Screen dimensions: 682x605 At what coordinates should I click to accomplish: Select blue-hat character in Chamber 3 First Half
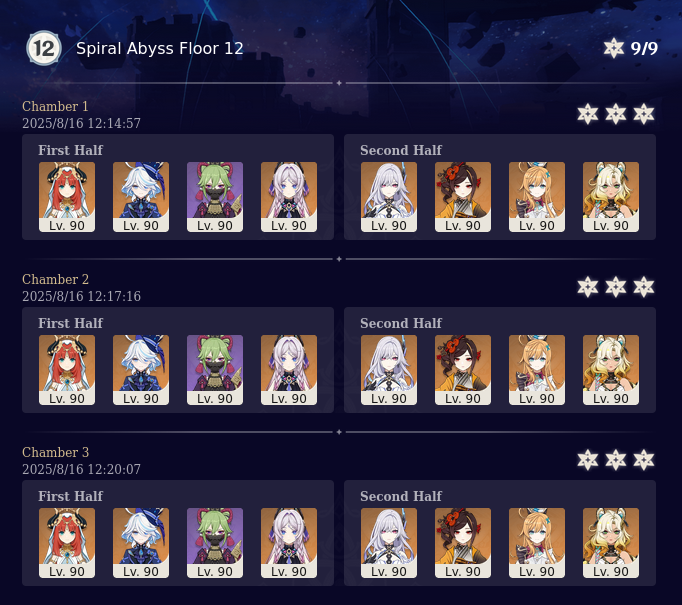(x=141, y=543)
